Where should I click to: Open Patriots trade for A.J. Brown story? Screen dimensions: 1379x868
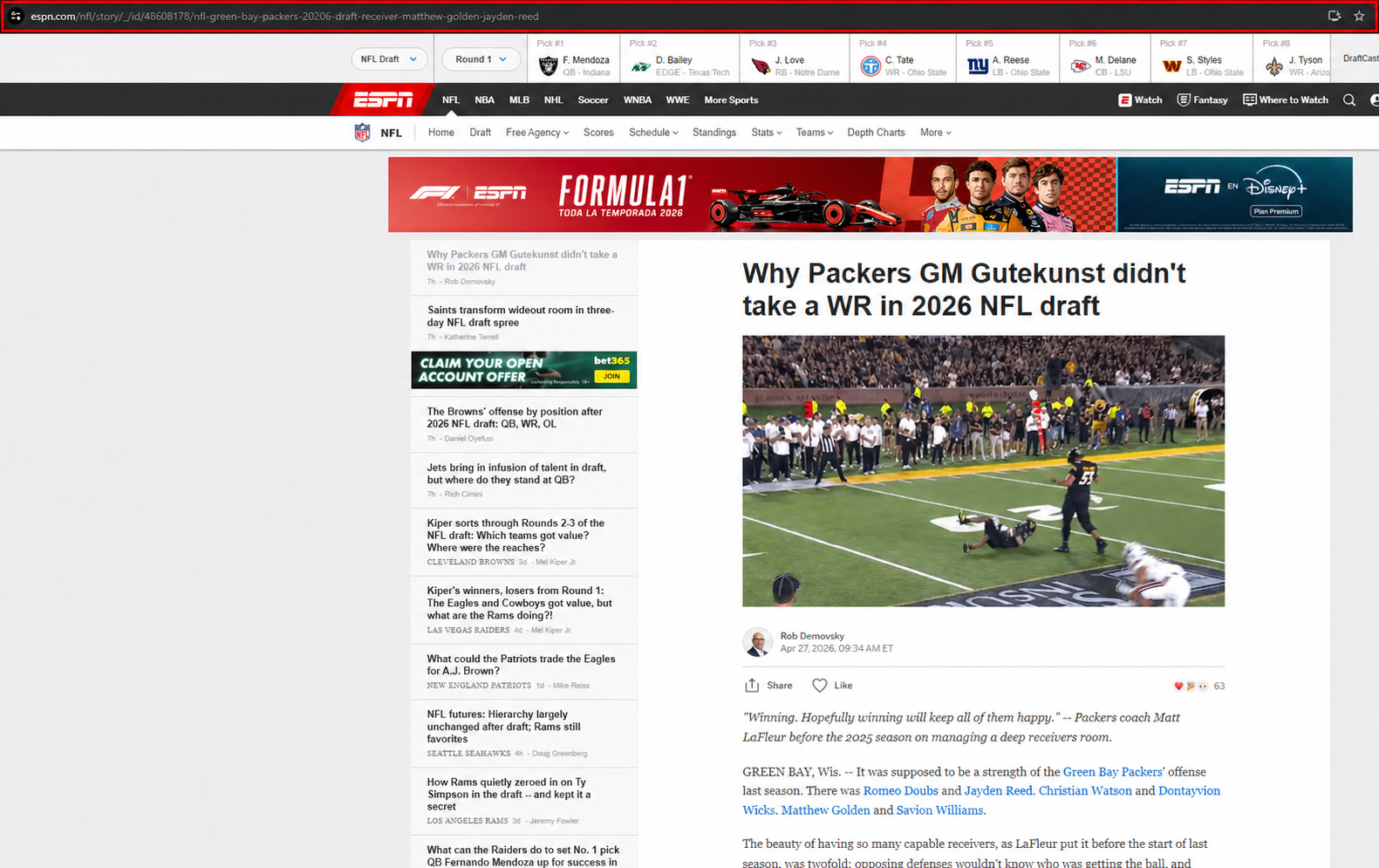pos(521,665)
